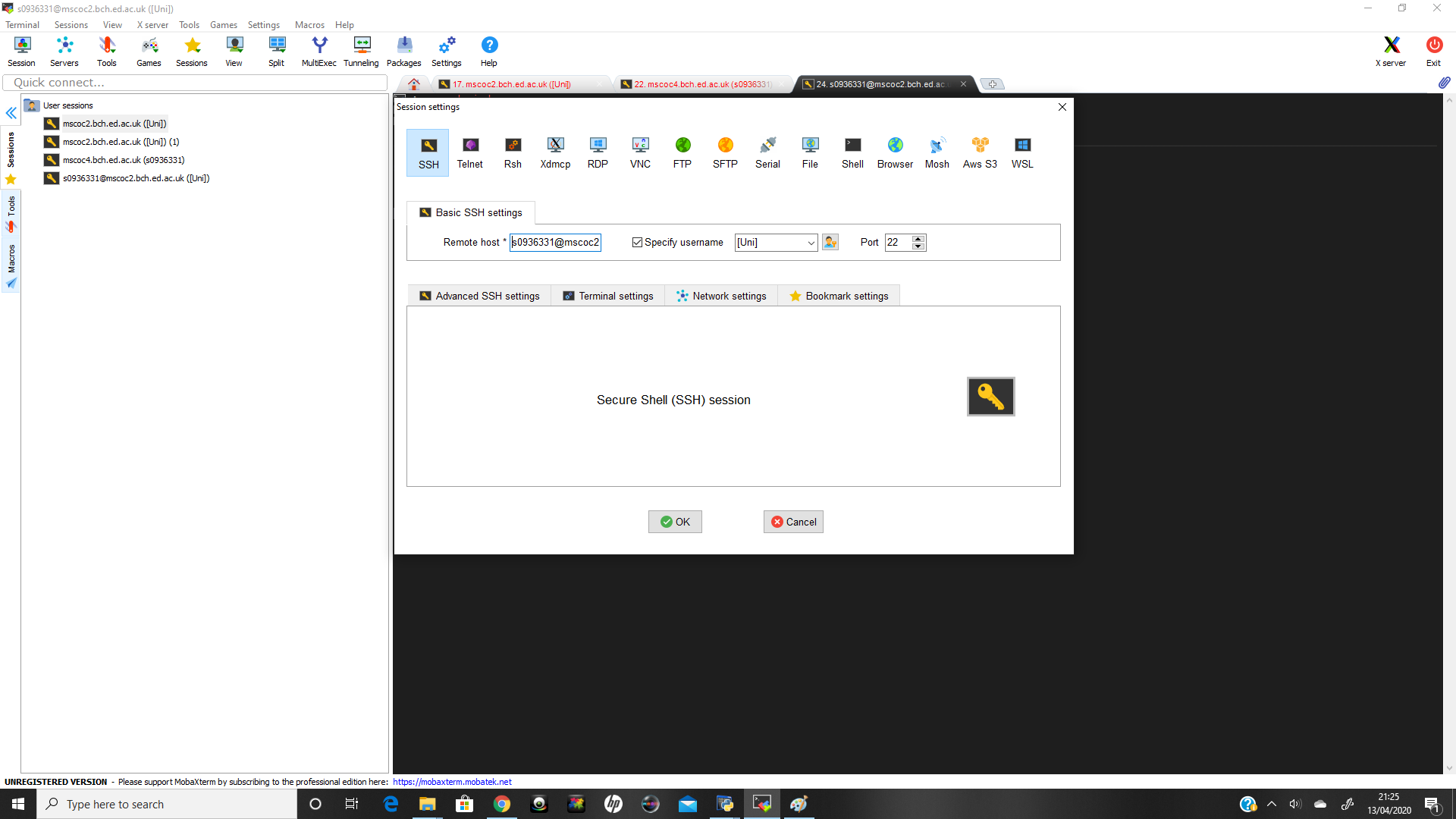
Task: Pick the Aws S3 session type
Action: [980, 152]
